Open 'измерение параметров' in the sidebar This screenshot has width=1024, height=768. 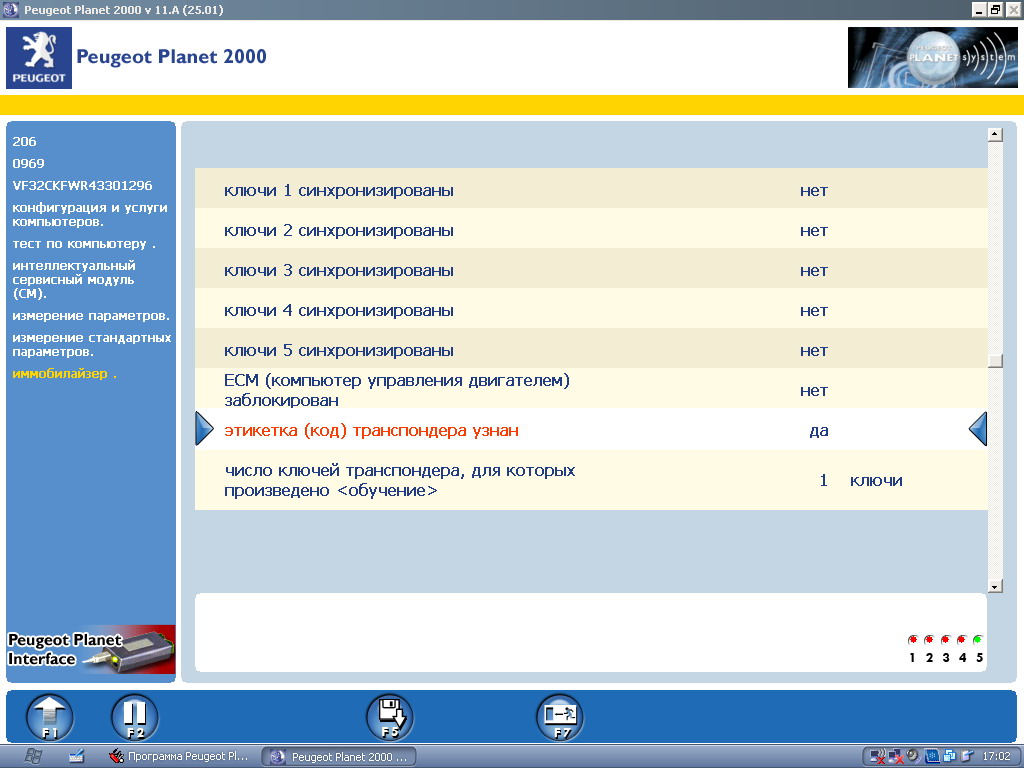pyautogui.click(x=91, y=315)
